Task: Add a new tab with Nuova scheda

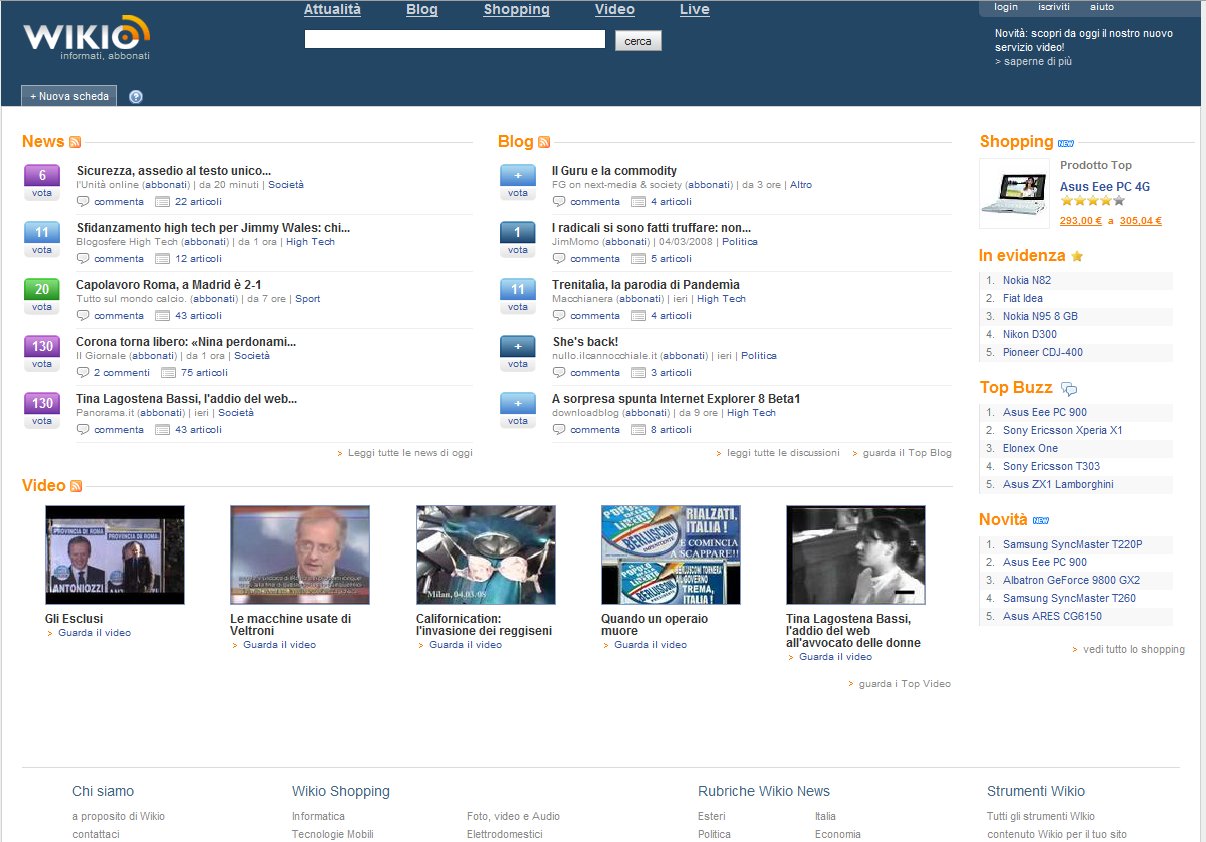Action: 69,96
